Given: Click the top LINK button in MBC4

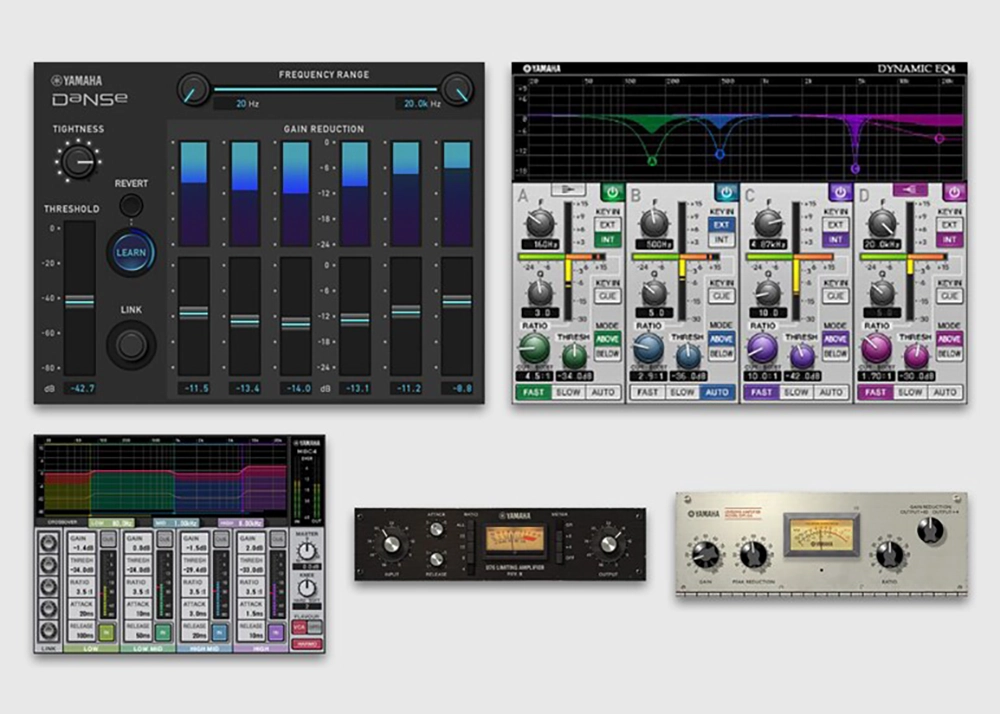Looking at the screenshot, I should click(x=48, y=543).
